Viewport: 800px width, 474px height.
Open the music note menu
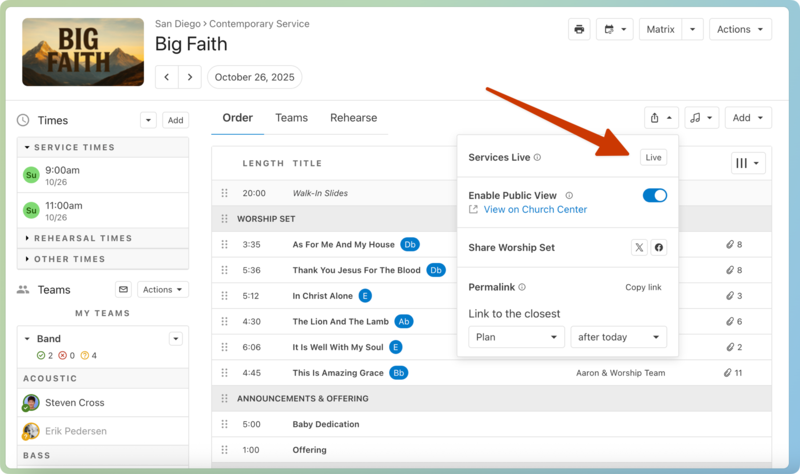(702, 118)
